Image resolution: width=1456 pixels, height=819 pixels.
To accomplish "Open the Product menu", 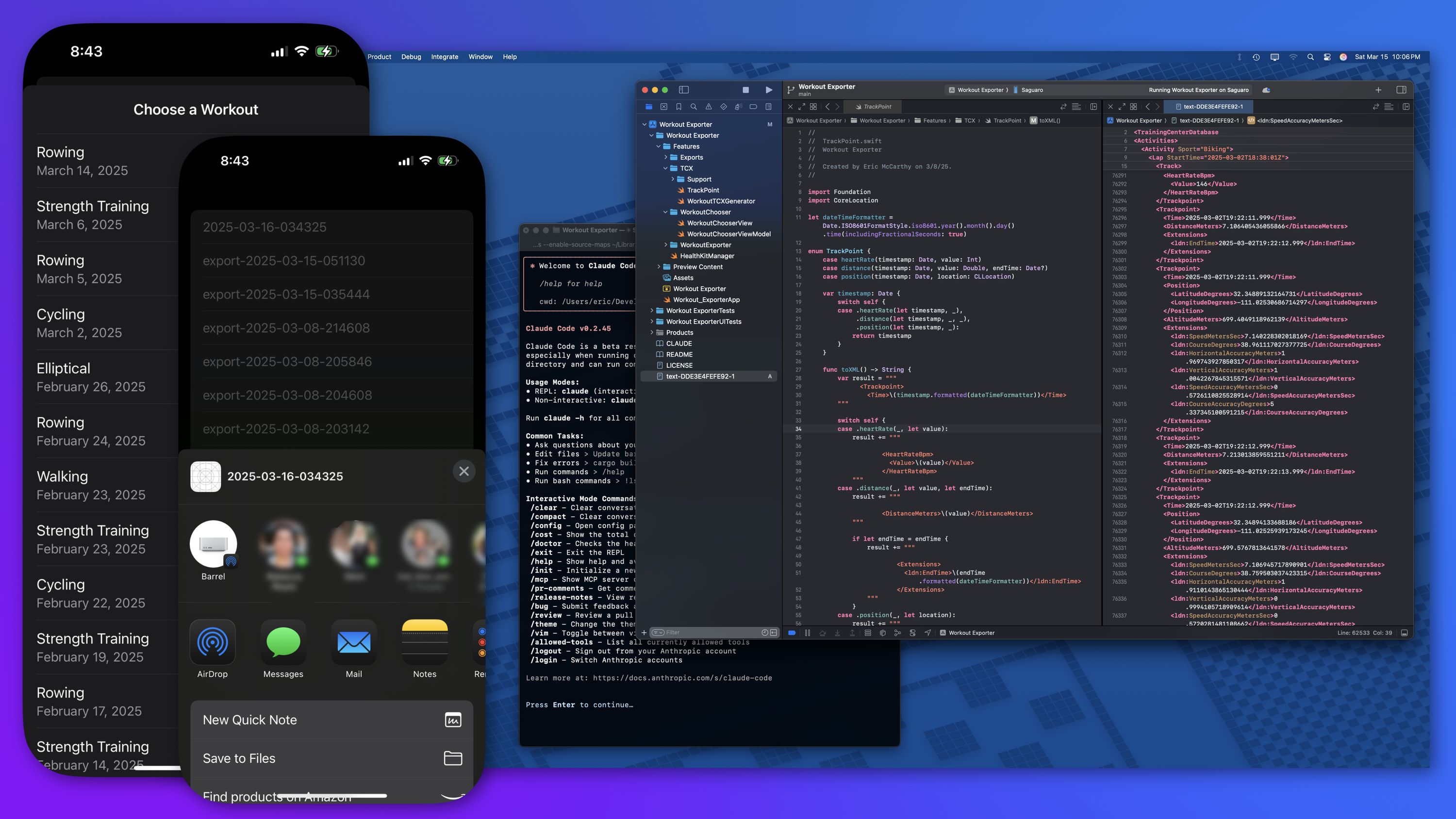I will point(379,57).
